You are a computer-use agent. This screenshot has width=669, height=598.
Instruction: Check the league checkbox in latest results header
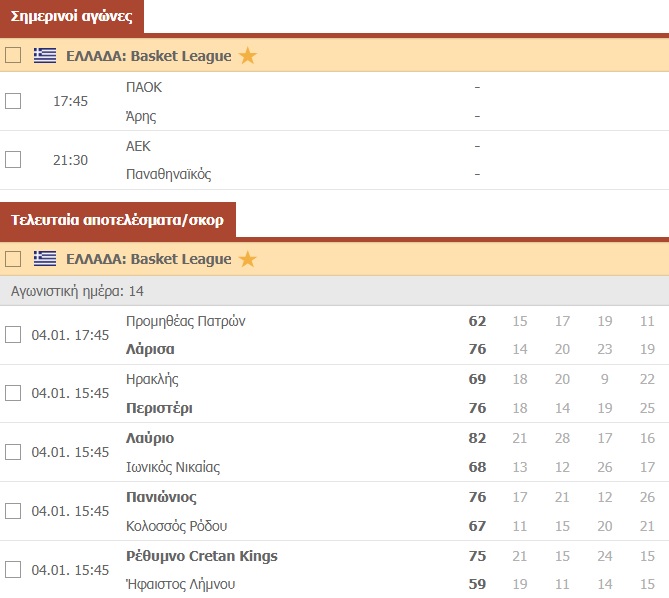click(13, 258)
